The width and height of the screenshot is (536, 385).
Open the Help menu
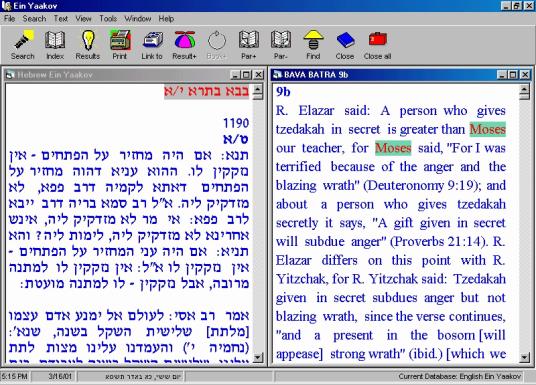pos(166,18)
